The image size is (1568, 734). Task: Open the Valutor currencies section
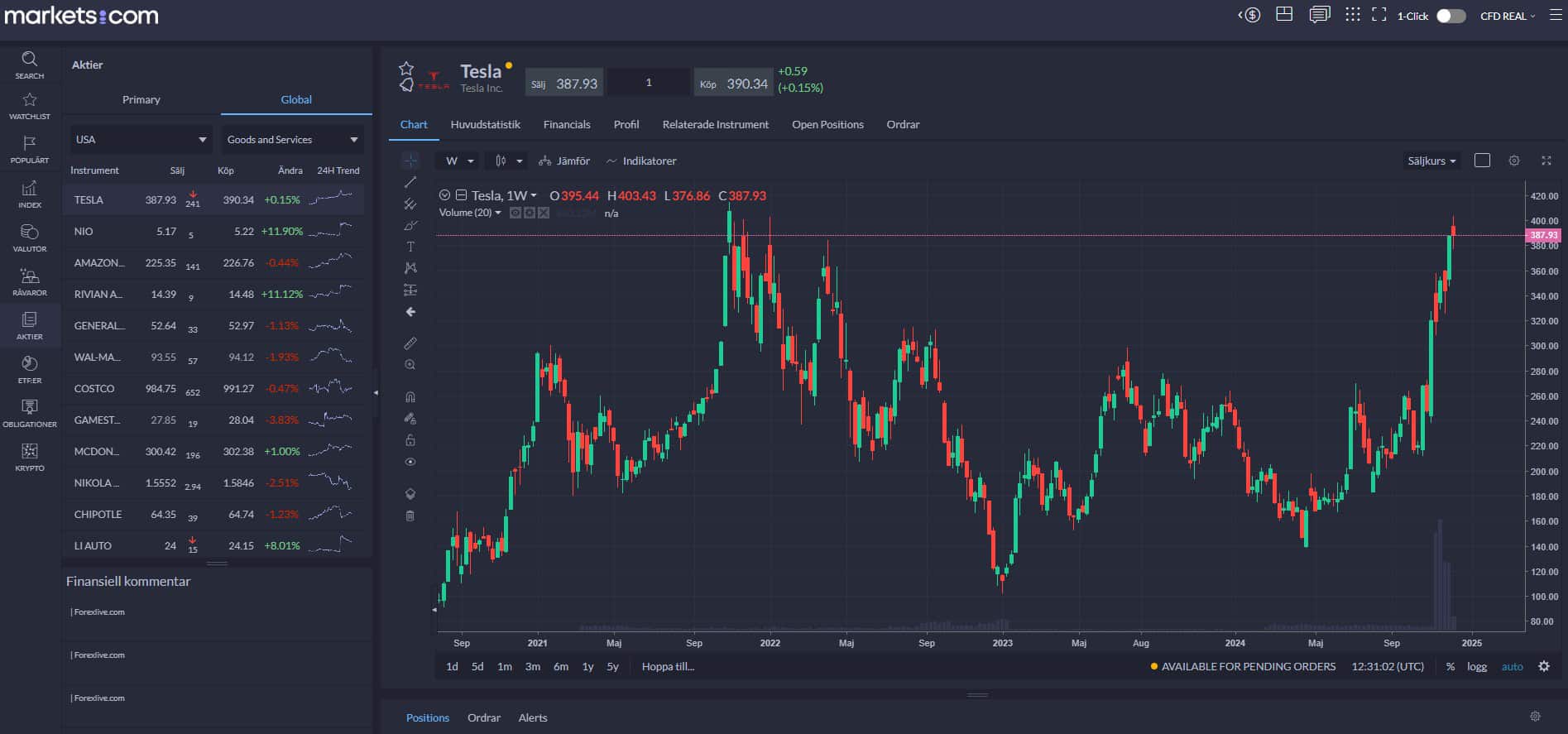(x=30, y=238)
